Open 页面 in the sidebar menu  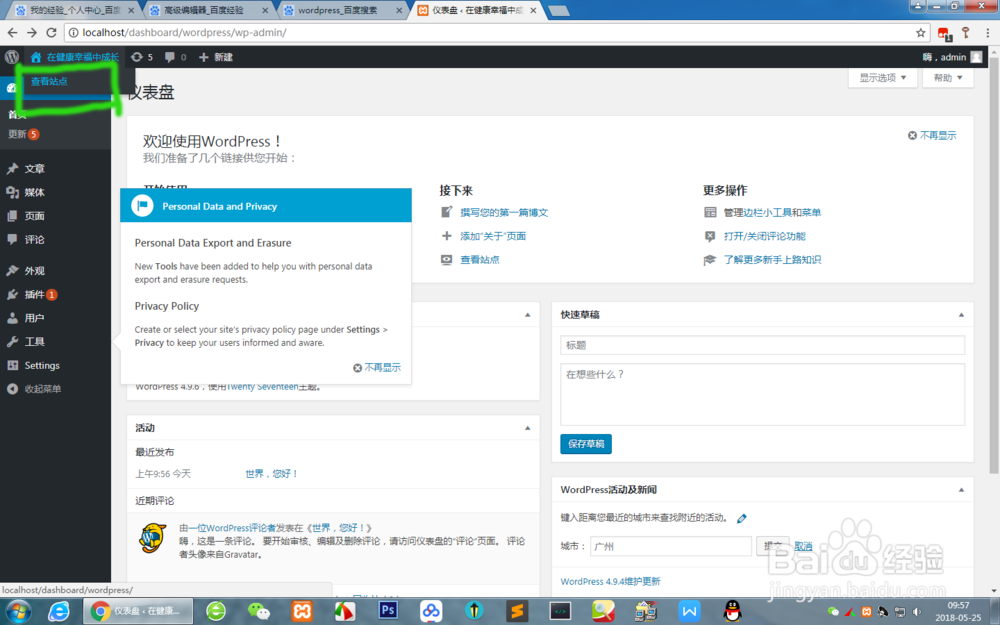(x=34, y=216)
